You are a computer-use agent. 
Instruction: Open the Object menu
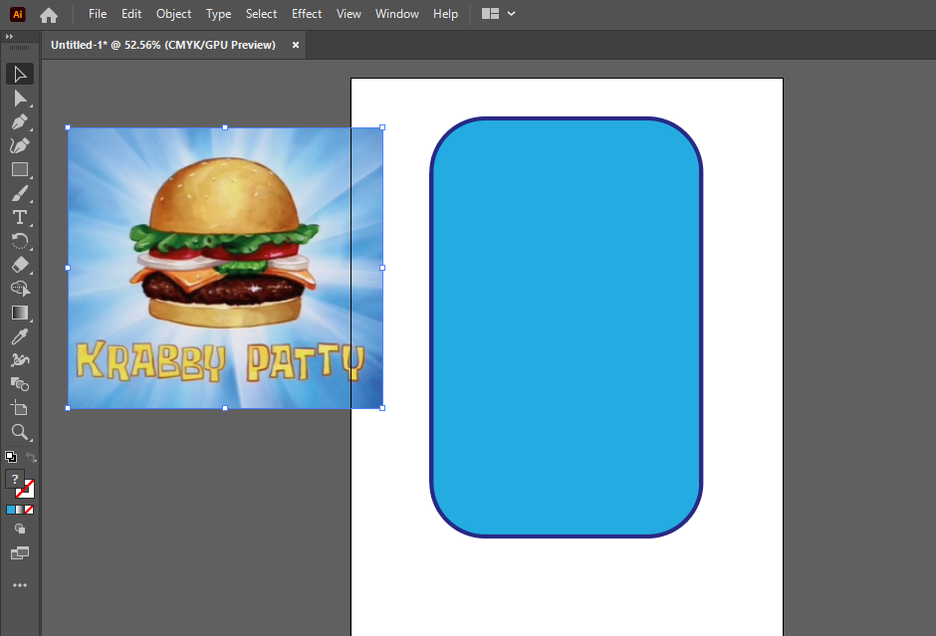tap(174, 14)
